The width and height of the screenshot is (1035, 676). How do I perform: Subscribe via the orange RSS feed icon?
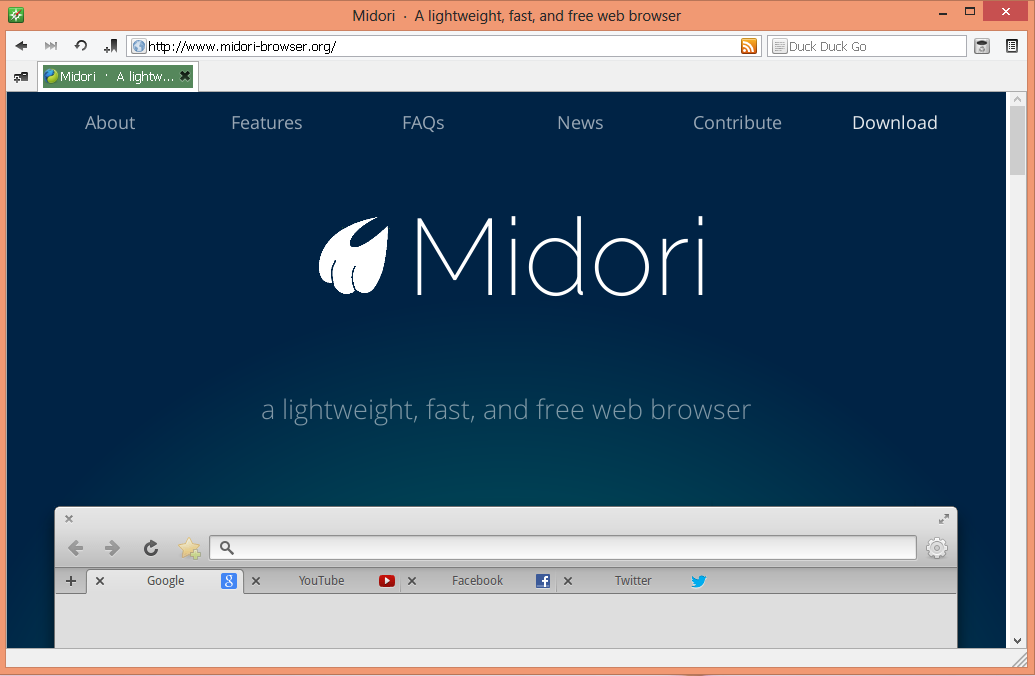(x=749, y=46)
